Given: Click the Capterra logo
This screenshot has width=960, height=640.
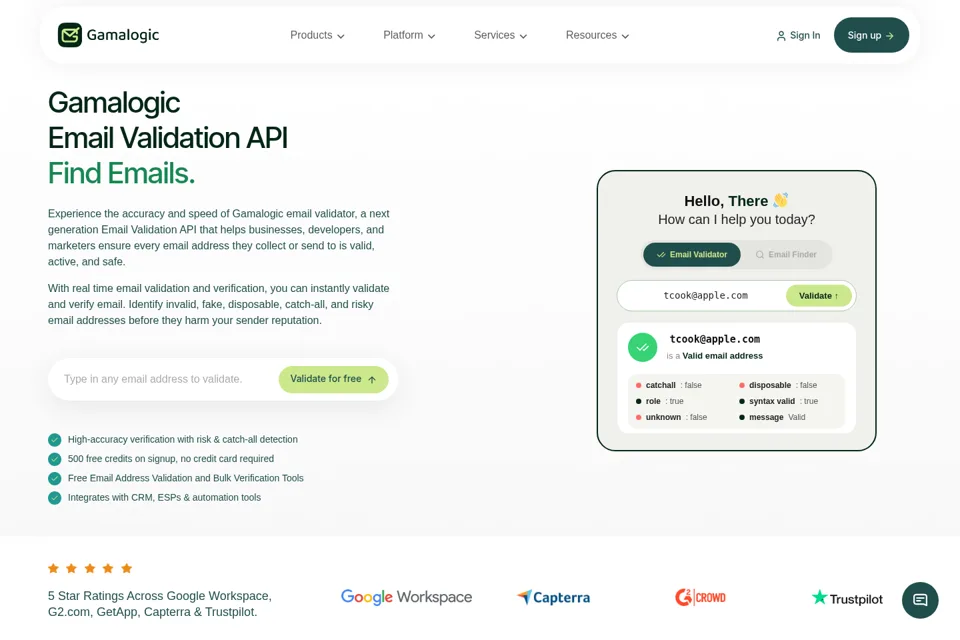Looking at the screenshot, I should coord(553,597).
